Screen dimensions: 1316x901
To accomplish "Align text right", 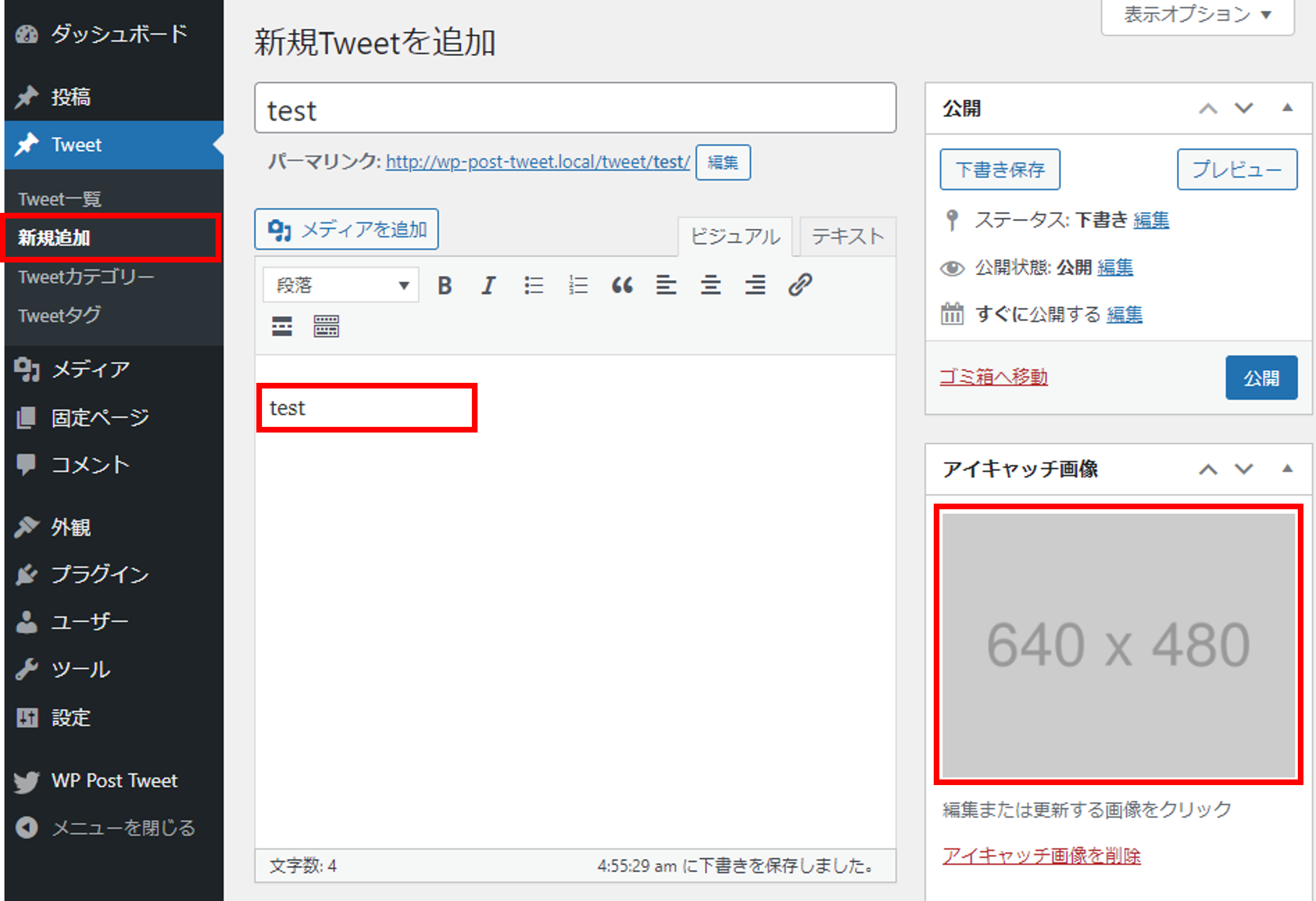I will [x=755, y=285].
